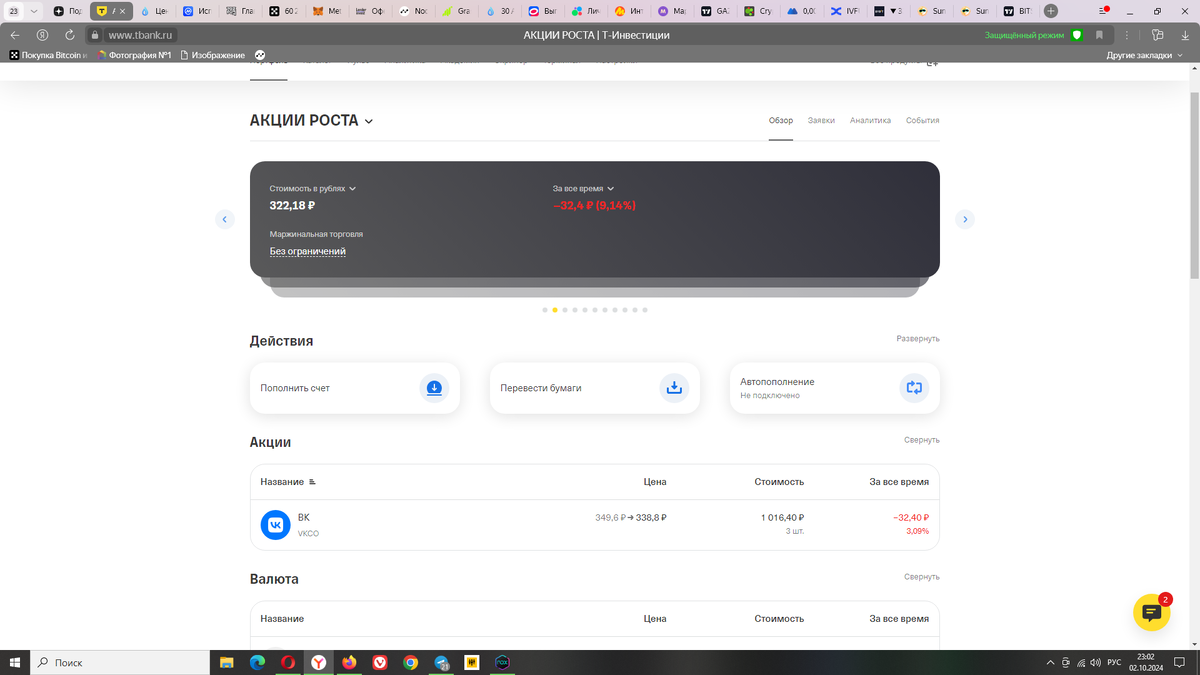The width and height of the screenshot is (1200, 675).
Task: Open the За все время period dropdown
Action: (583, 188)
